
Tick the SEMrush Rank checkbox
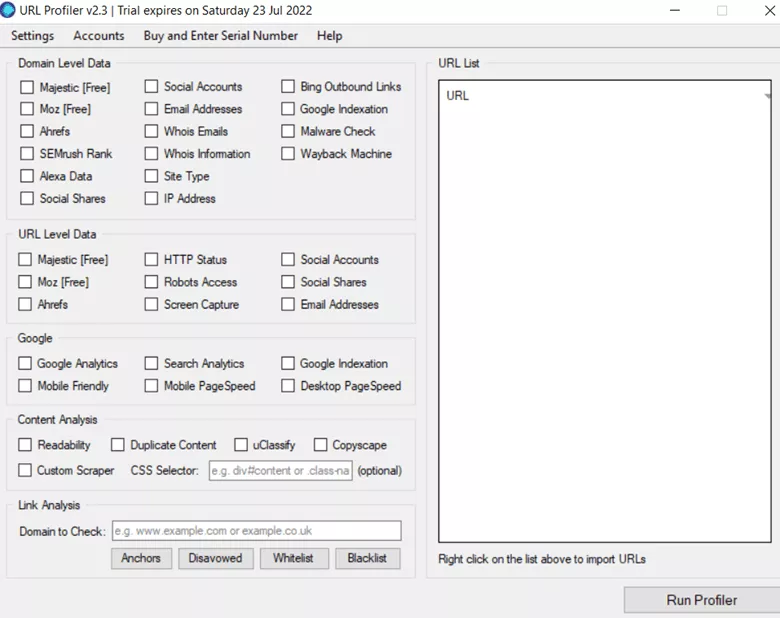pos(27,154)
